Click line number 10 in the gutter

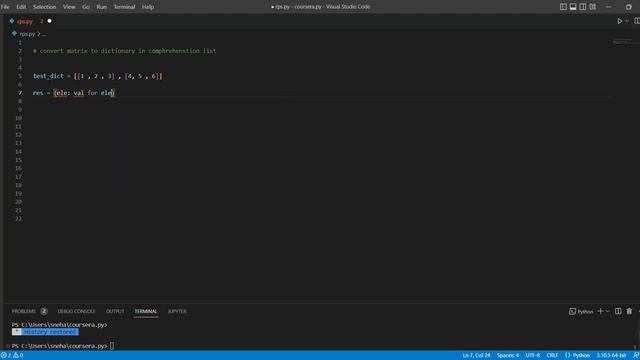[x=18, y=118]
